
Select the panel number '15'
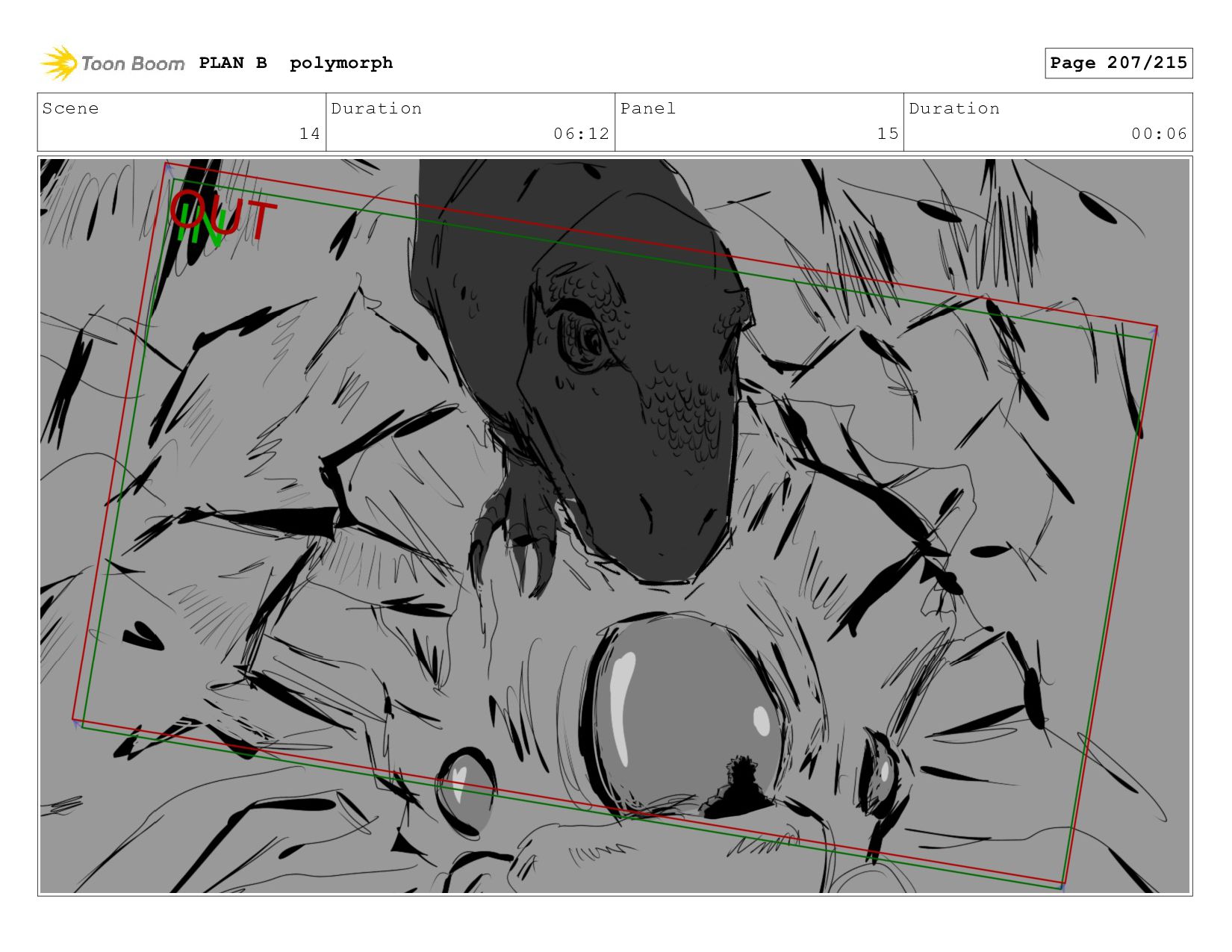pos(888,134)
